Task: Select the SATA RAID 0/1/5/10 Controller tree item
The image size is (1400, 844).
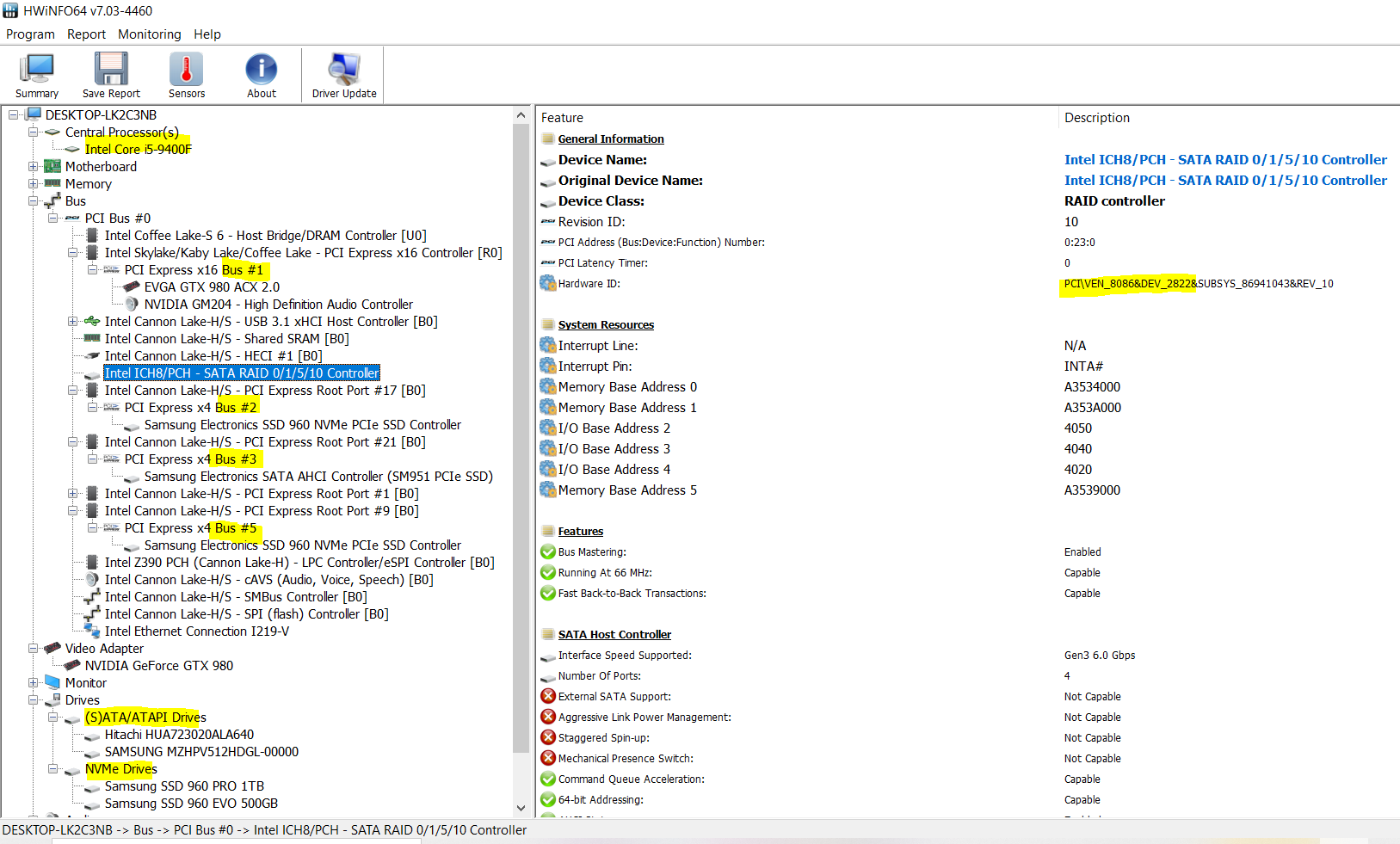Action: point(242,373)
